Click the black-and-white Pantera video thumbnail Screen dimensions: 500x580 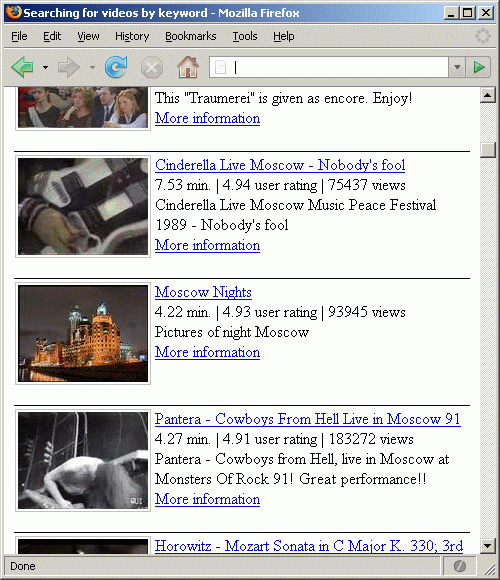click(x=83, y=461)
